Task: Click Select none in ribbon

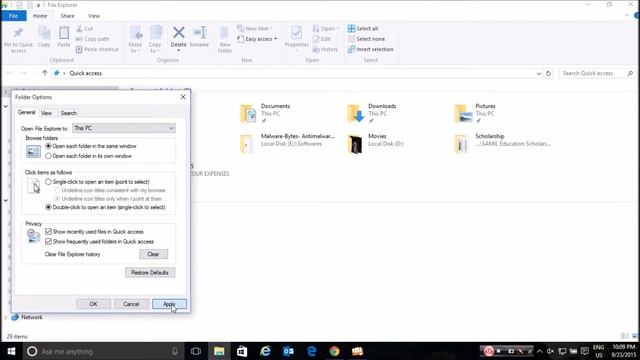Action: (x=367, y=39)
